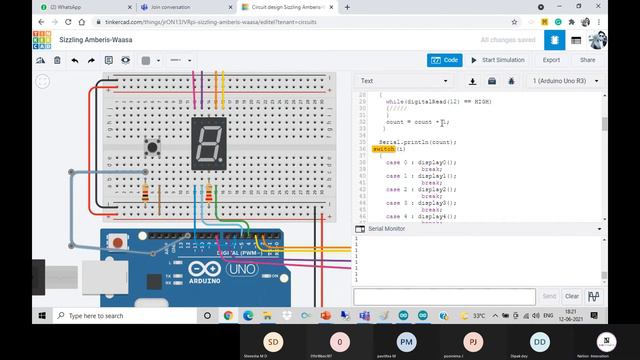The image size is (640, 360).
Task: Click the tinkercad.com address bar
Action: tap(302, 22)
